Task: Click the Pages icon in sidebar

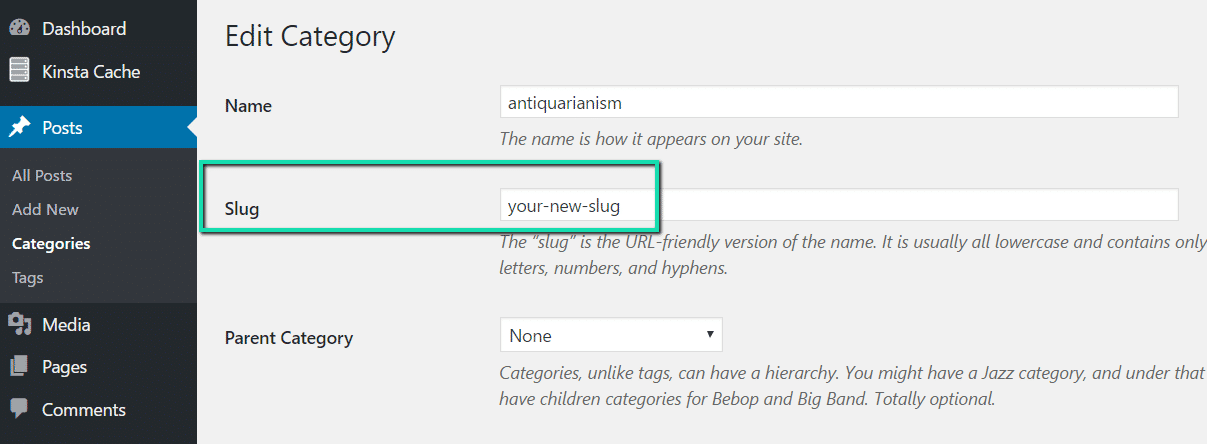Action: click(19, 367)
